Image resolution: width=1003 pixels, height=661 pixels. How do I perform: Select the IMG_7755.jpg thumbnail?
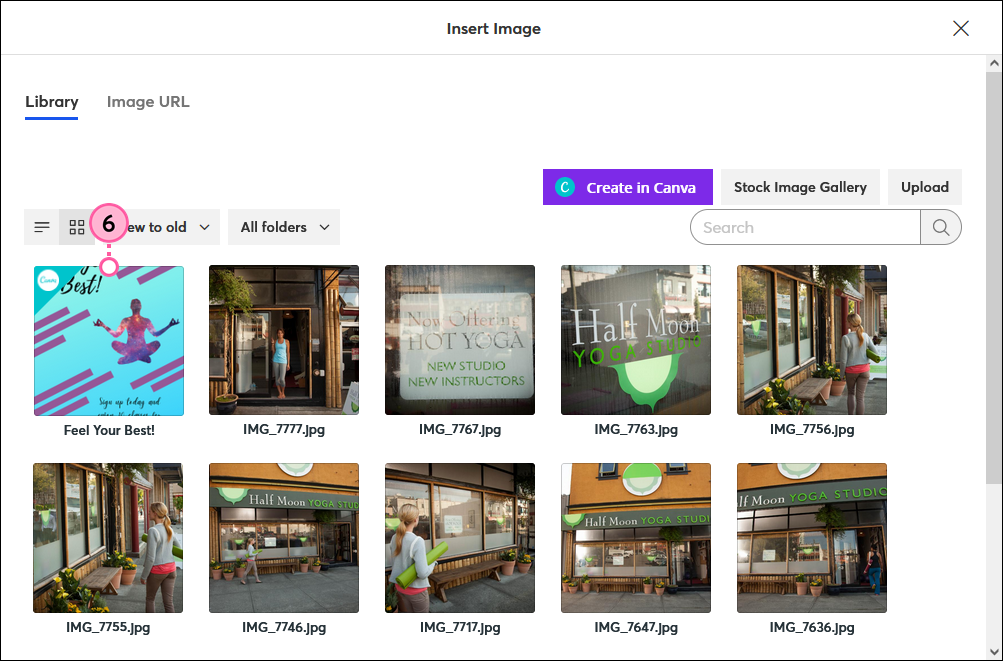point(108,538)
